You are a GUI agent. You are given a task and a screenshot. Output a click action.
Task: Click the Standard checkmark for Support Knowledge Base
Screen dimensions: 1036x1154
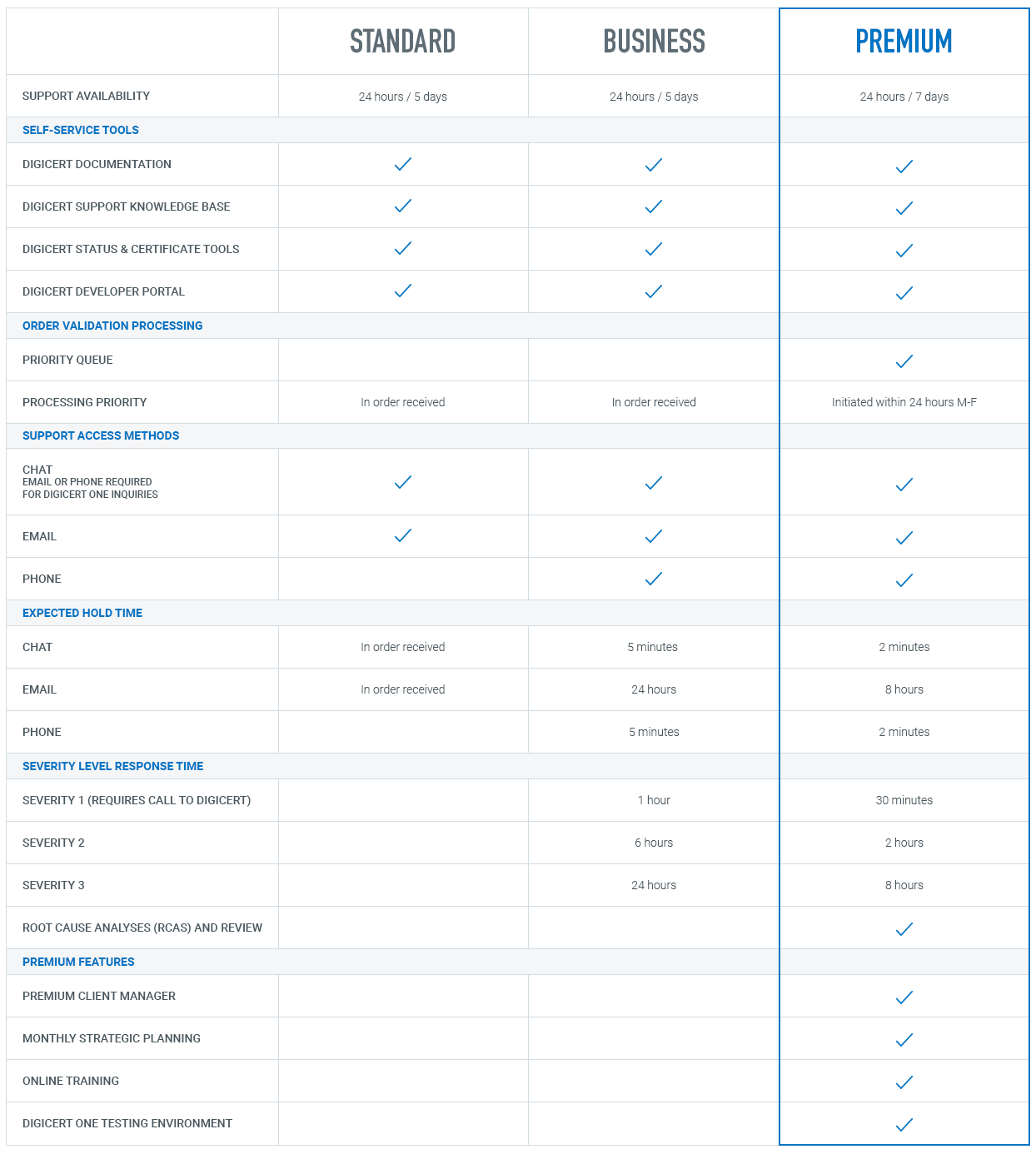point(403,206)
